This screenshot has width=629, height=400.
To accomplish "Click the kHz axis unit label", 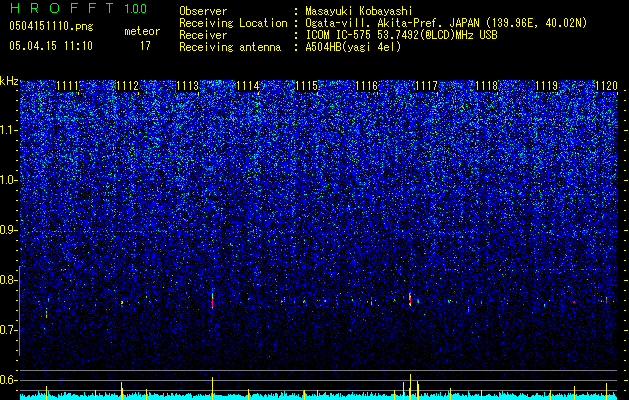I will (x=9, y=81).
